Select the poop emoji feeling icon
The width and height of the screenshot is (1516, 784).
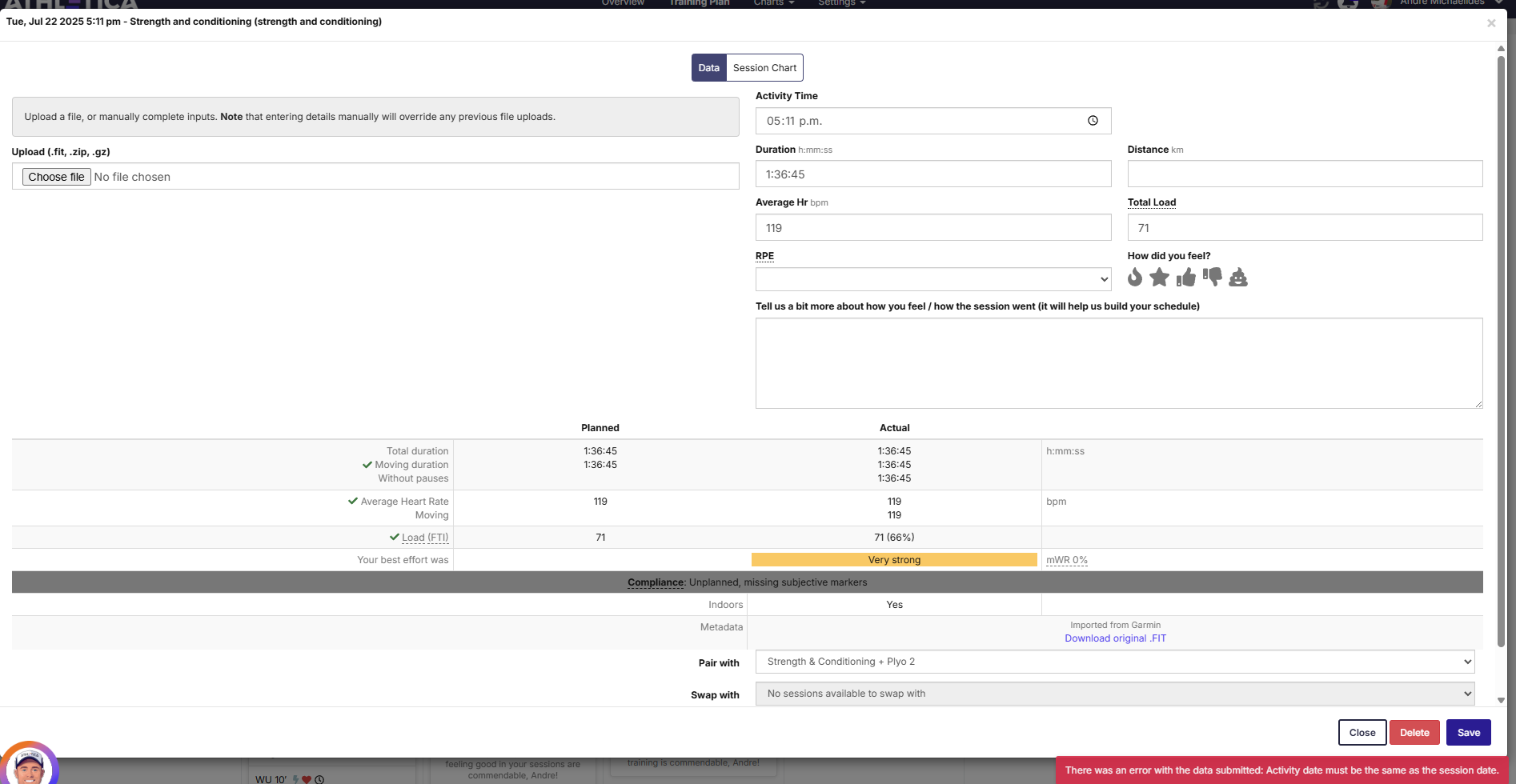(1238, 278)
